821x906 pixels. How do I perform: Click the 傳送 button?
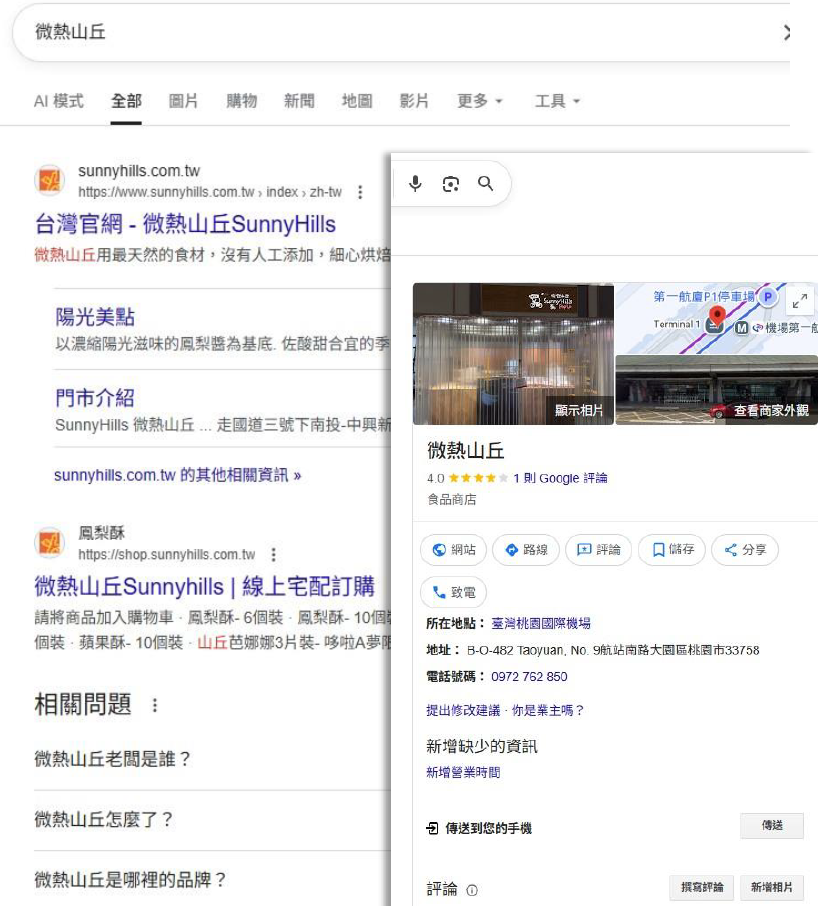[772, 826]
